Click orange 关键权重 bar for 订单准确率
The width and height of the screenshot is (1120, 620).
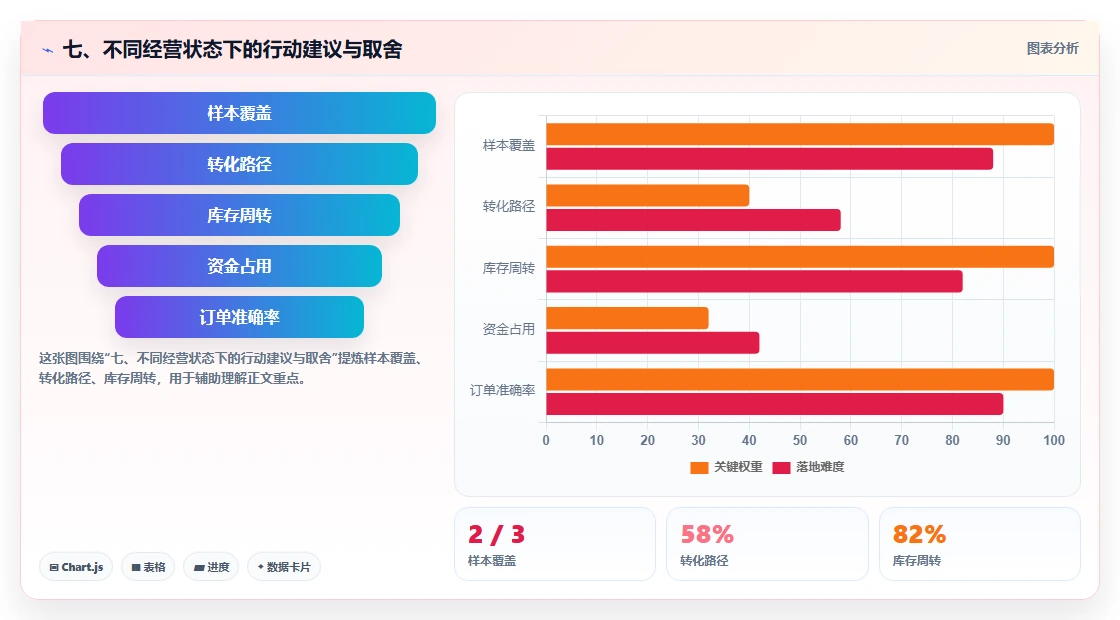coord(800,379)
